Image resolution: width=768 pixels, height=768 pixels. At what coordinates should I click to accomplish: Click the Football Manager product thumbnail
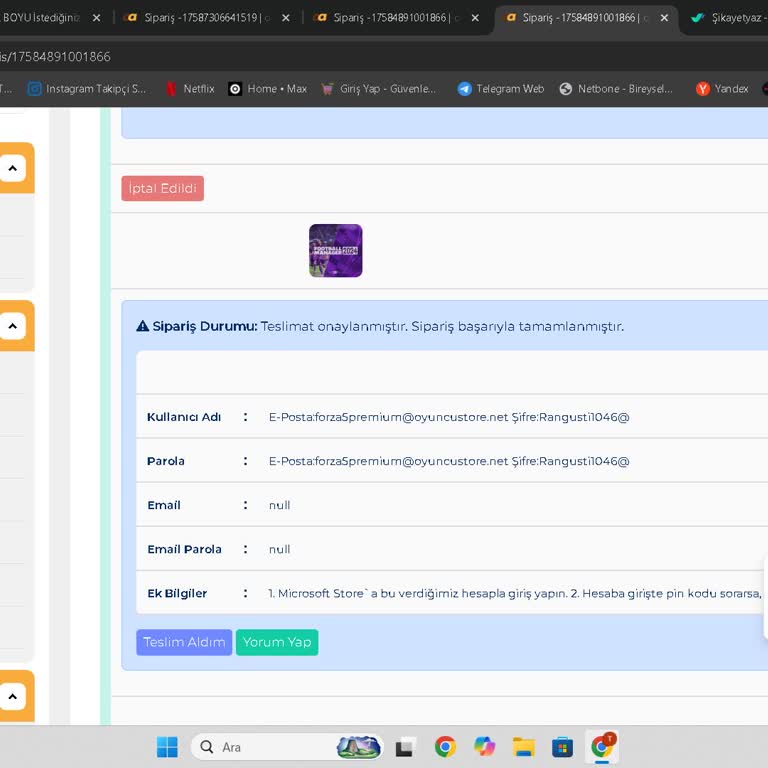pos(336,250)
